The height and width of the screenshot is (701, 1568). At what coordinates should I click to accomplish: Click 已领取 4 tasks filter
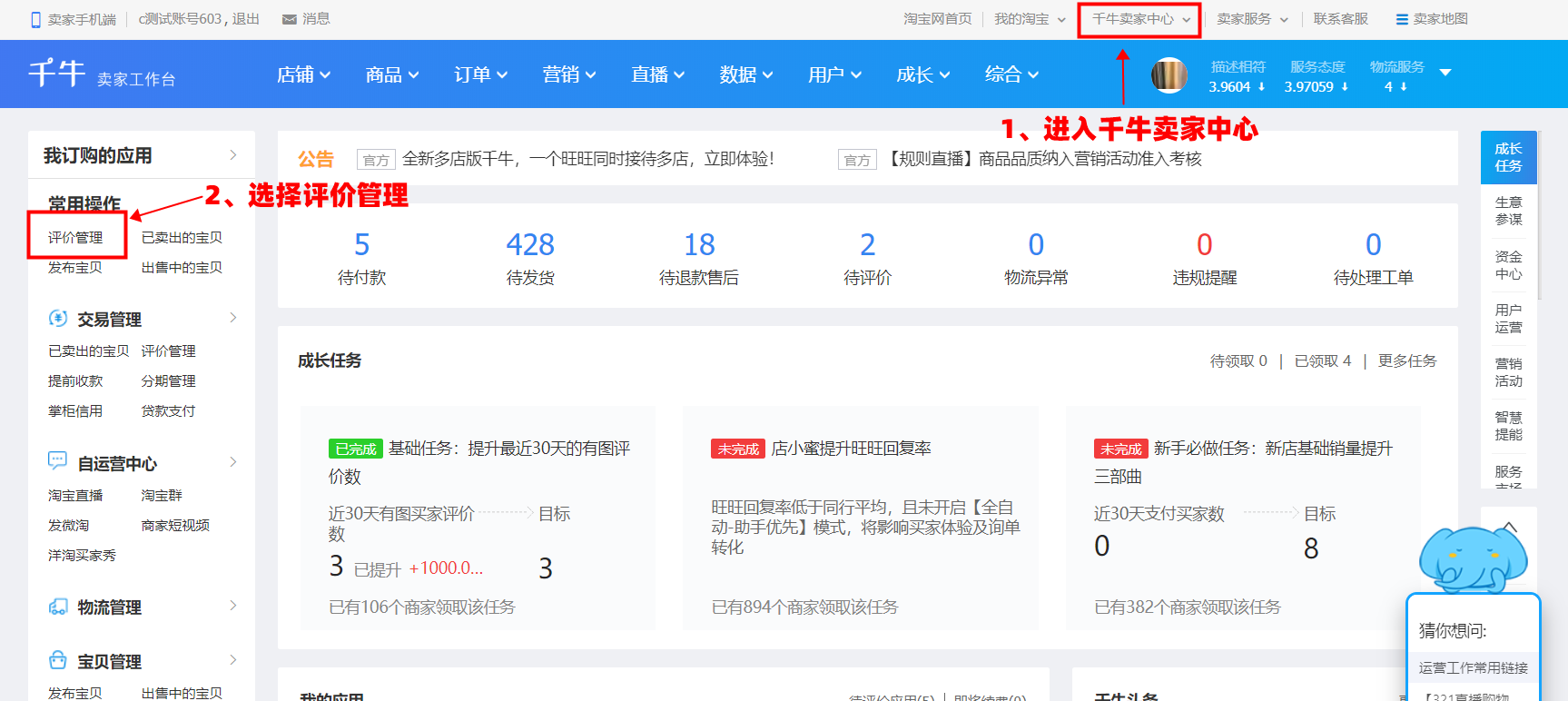pos(1323,360)
